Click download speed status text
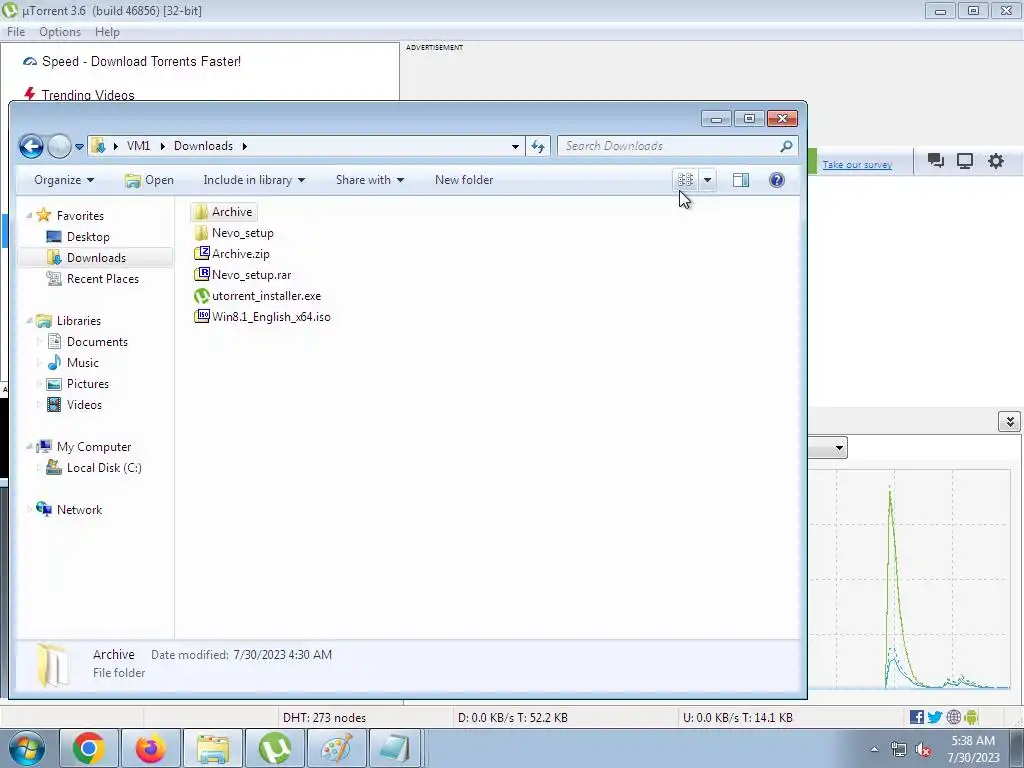This screenshot has height=768, width=1024. 513,718
